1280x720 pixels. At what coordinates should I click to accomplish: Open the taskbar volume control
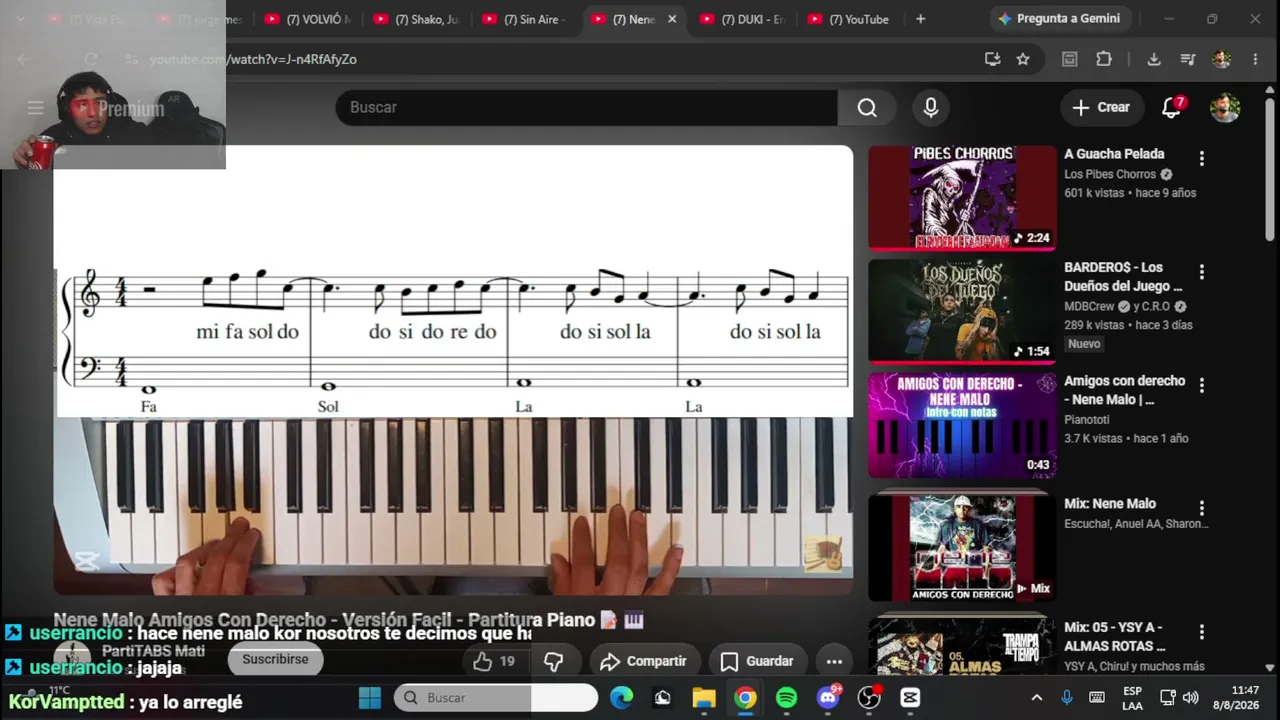1190,697
